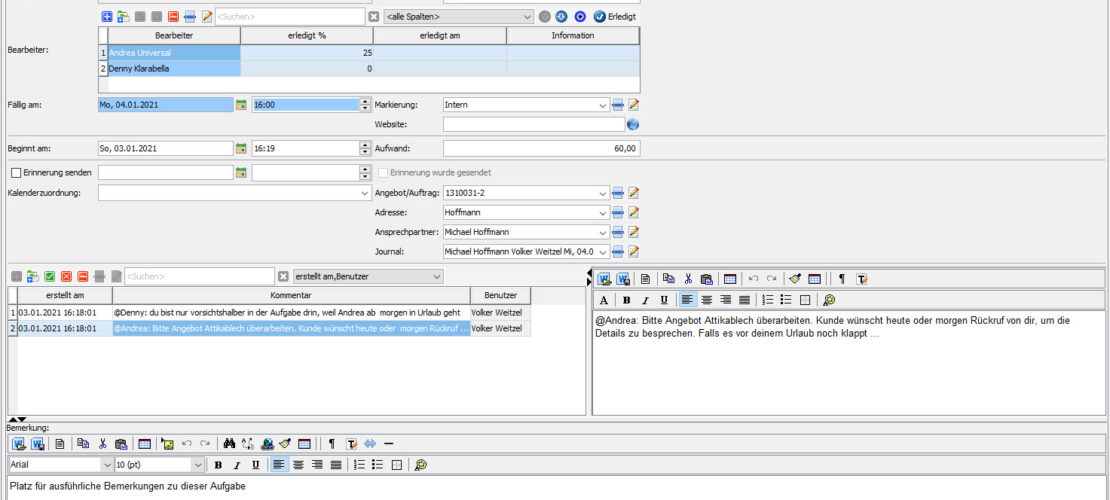Screen dimensions: 1110x500
Task: Open the Markierung dropdown
Action: click(602, 105)
